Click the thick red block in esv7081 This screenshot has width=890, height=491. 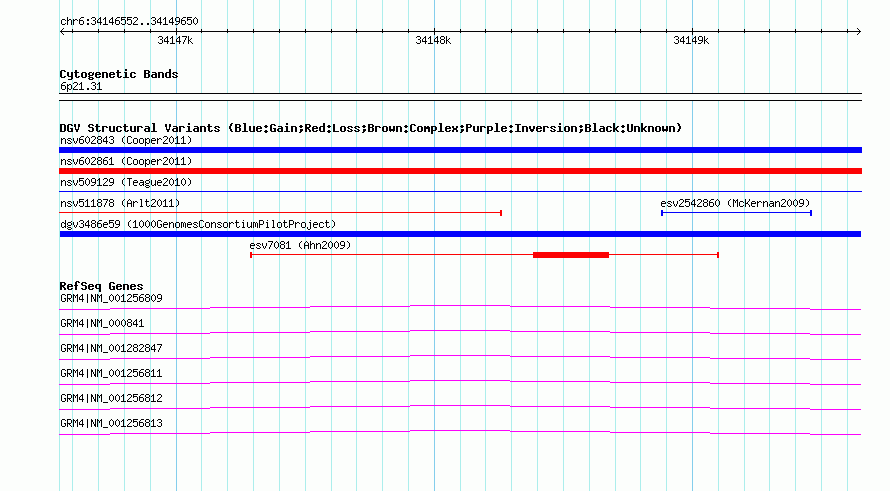point(571,255)
